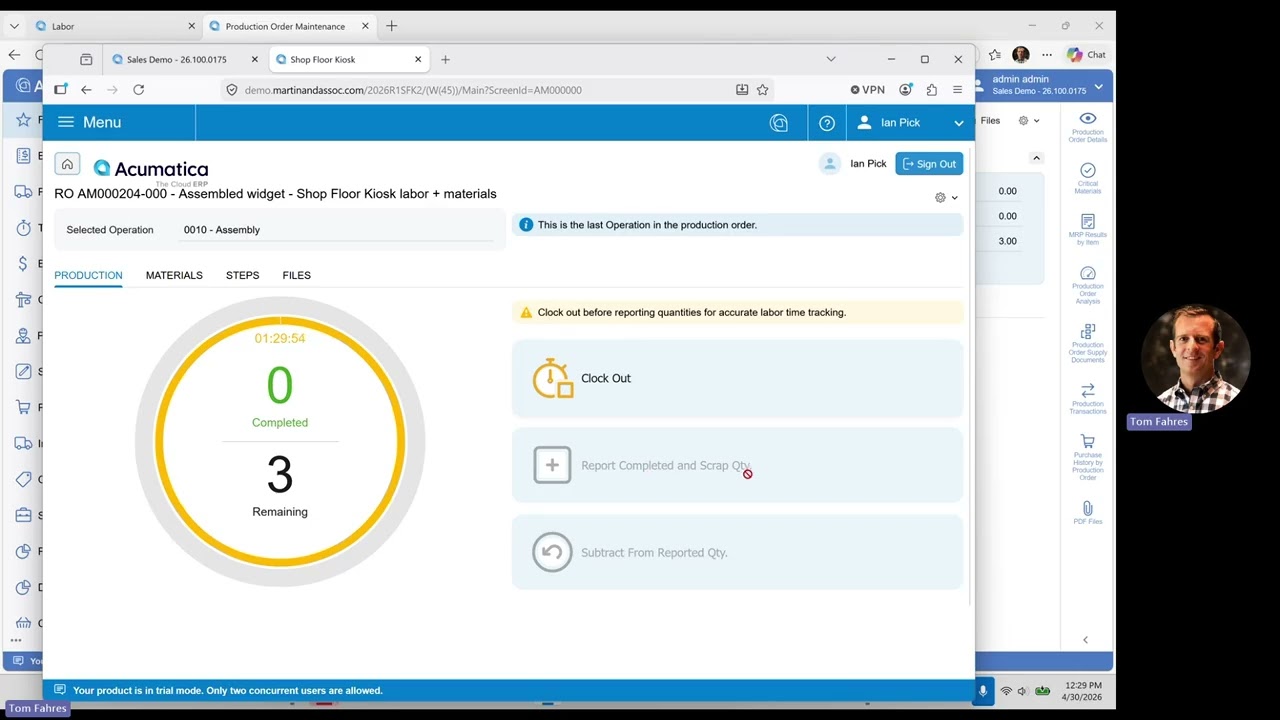1280x720 pixels.
Task: Click the clock out warning message
Action: point(737,312)
